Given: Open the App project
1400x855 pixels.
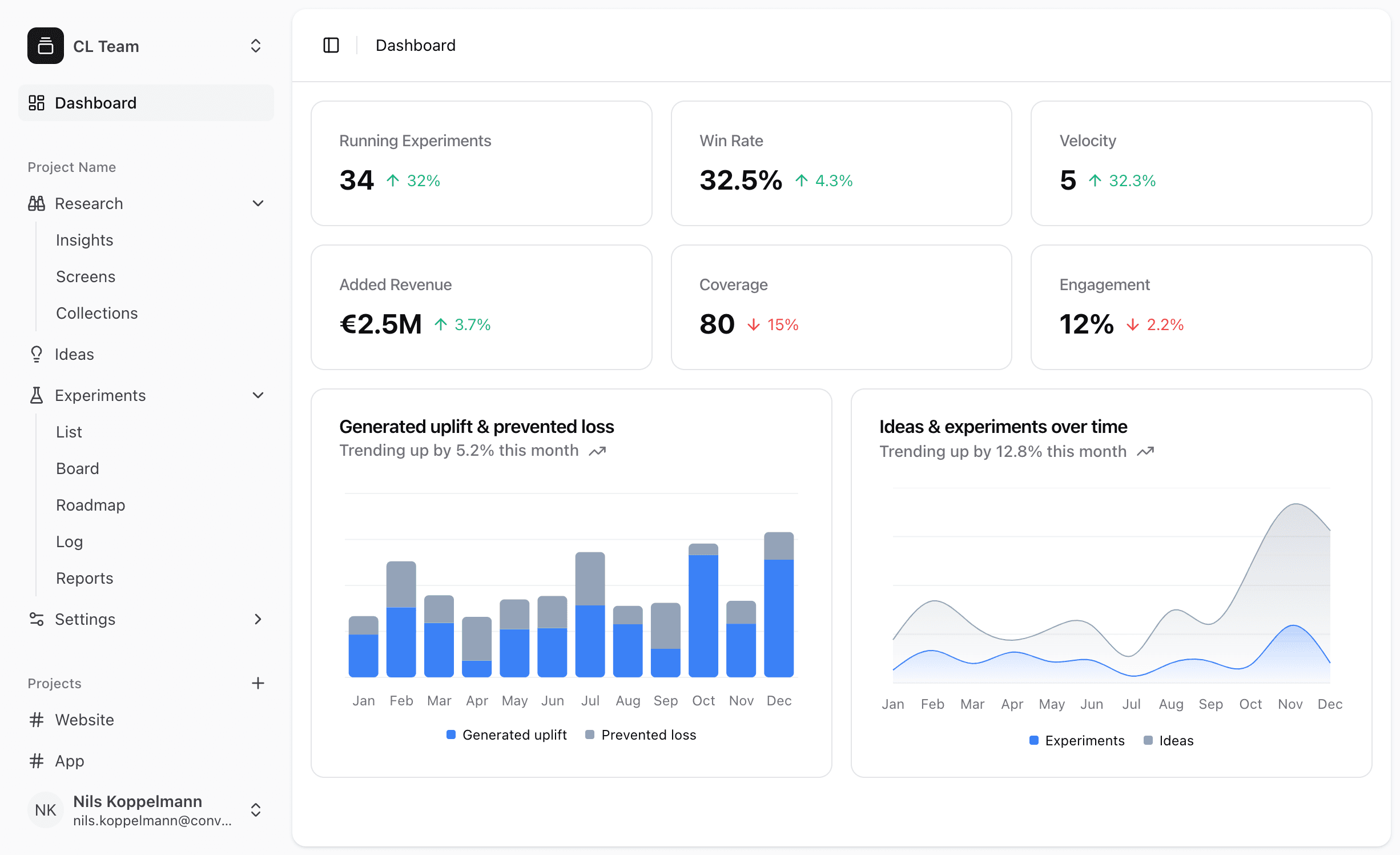Looking at the screenshot, I should tap(70, 761).
